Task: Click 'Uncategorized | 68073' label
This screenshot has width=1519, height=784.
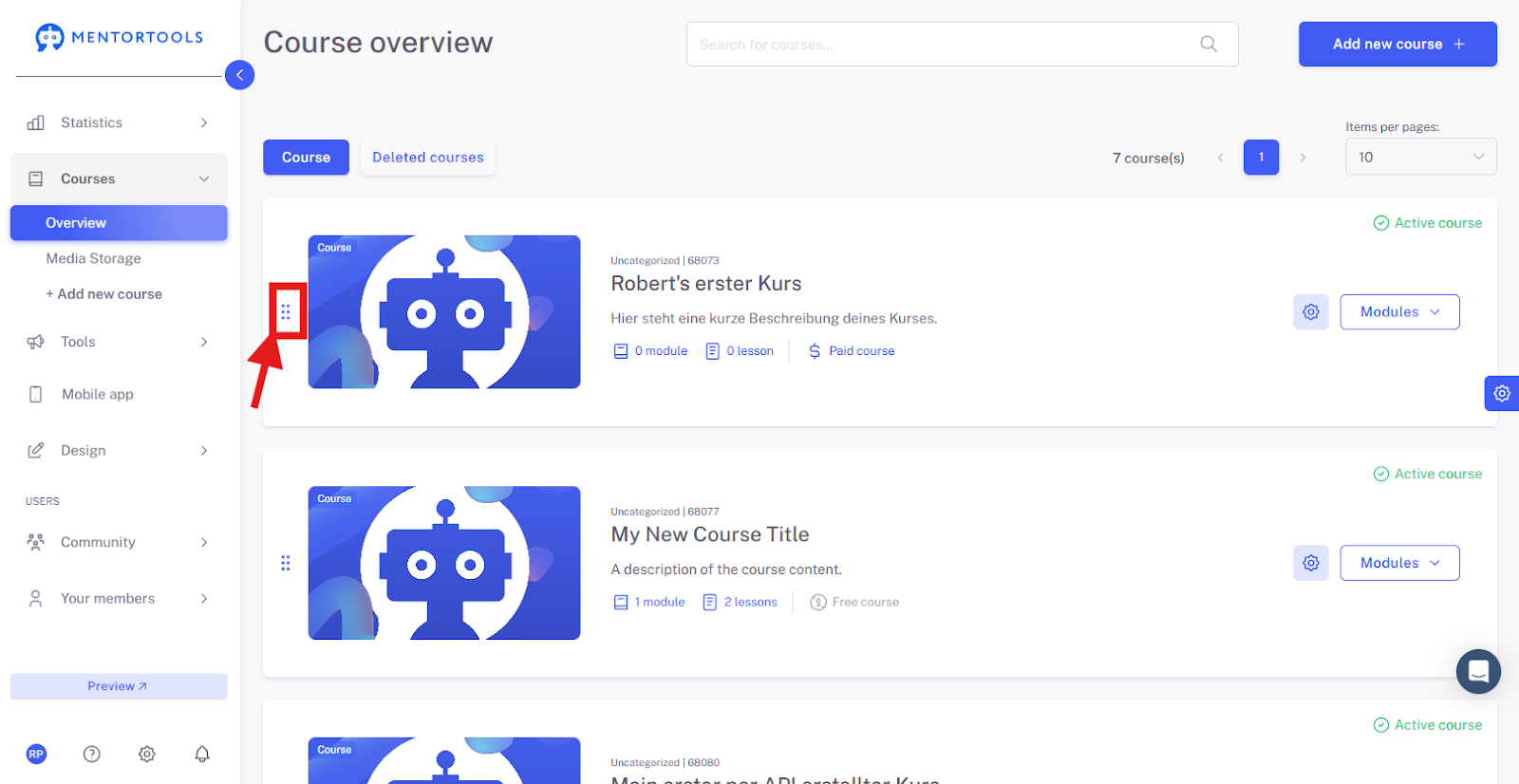Action: pos(665,260)
